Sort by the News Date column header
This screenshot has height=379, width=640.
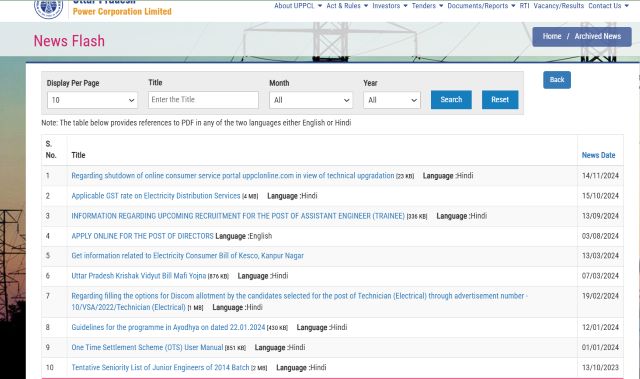(598, 155)
